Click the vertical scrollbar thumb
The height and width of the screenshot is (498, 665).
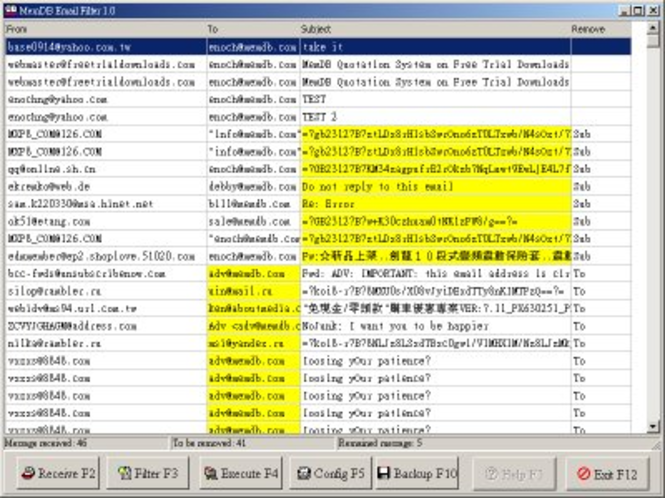[653, 41]
